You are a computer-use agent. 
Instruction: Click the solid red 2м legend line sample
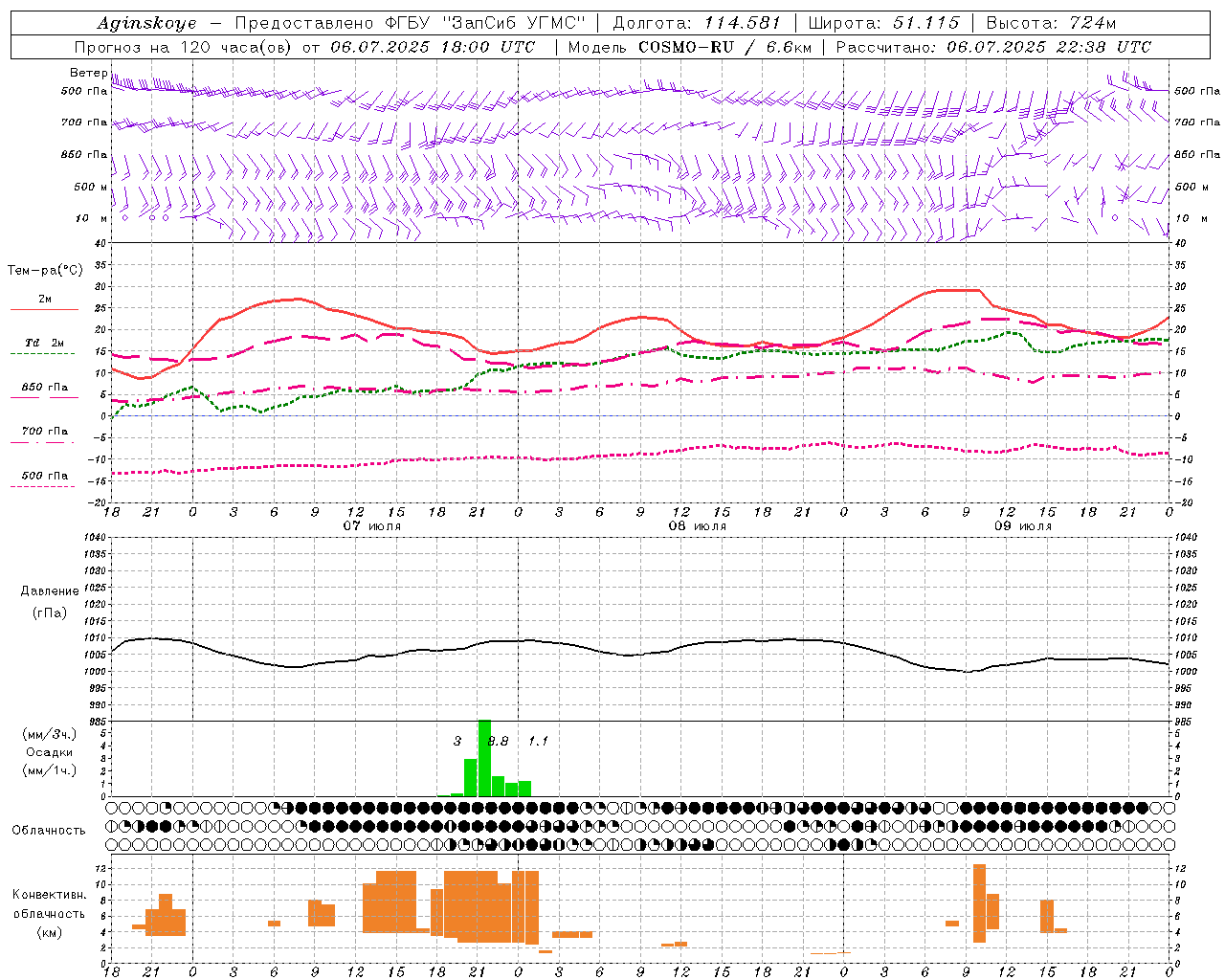point(44,310)
